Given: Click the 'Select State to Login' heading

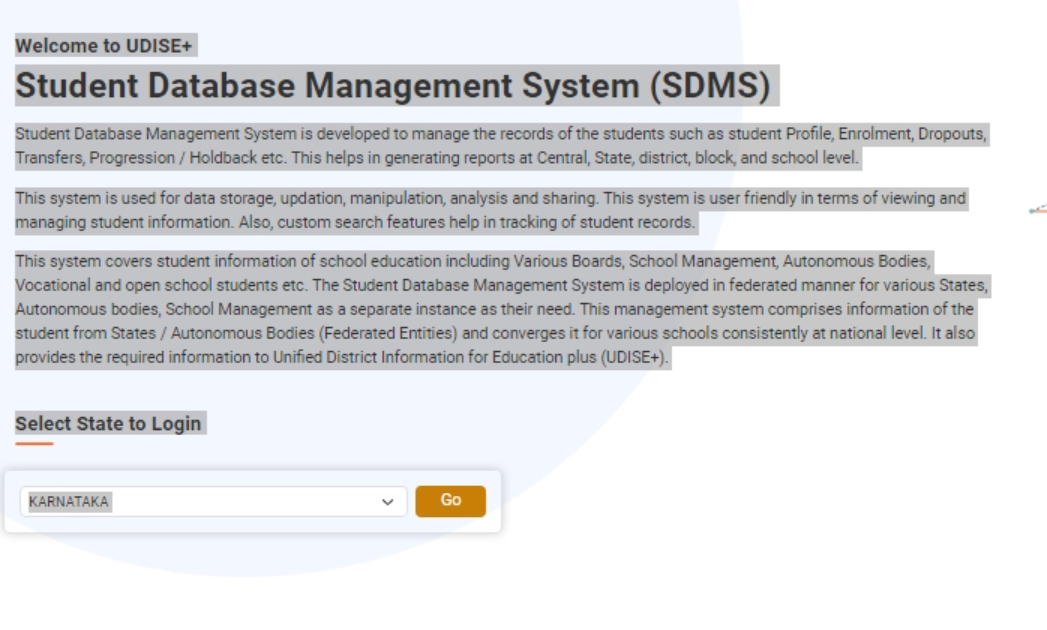Looking at the screenshot, I should tap(108, 424).
